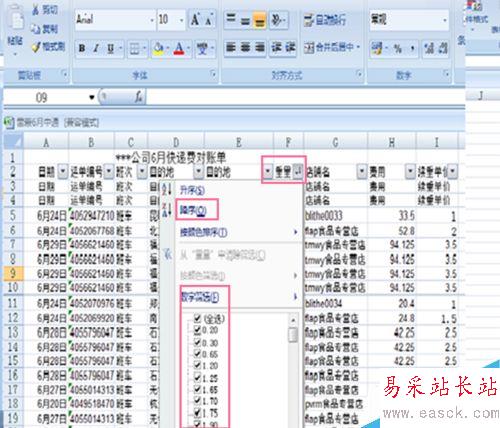Decrease font size with small A
The image size is (500, 428).
coord(209,20)
